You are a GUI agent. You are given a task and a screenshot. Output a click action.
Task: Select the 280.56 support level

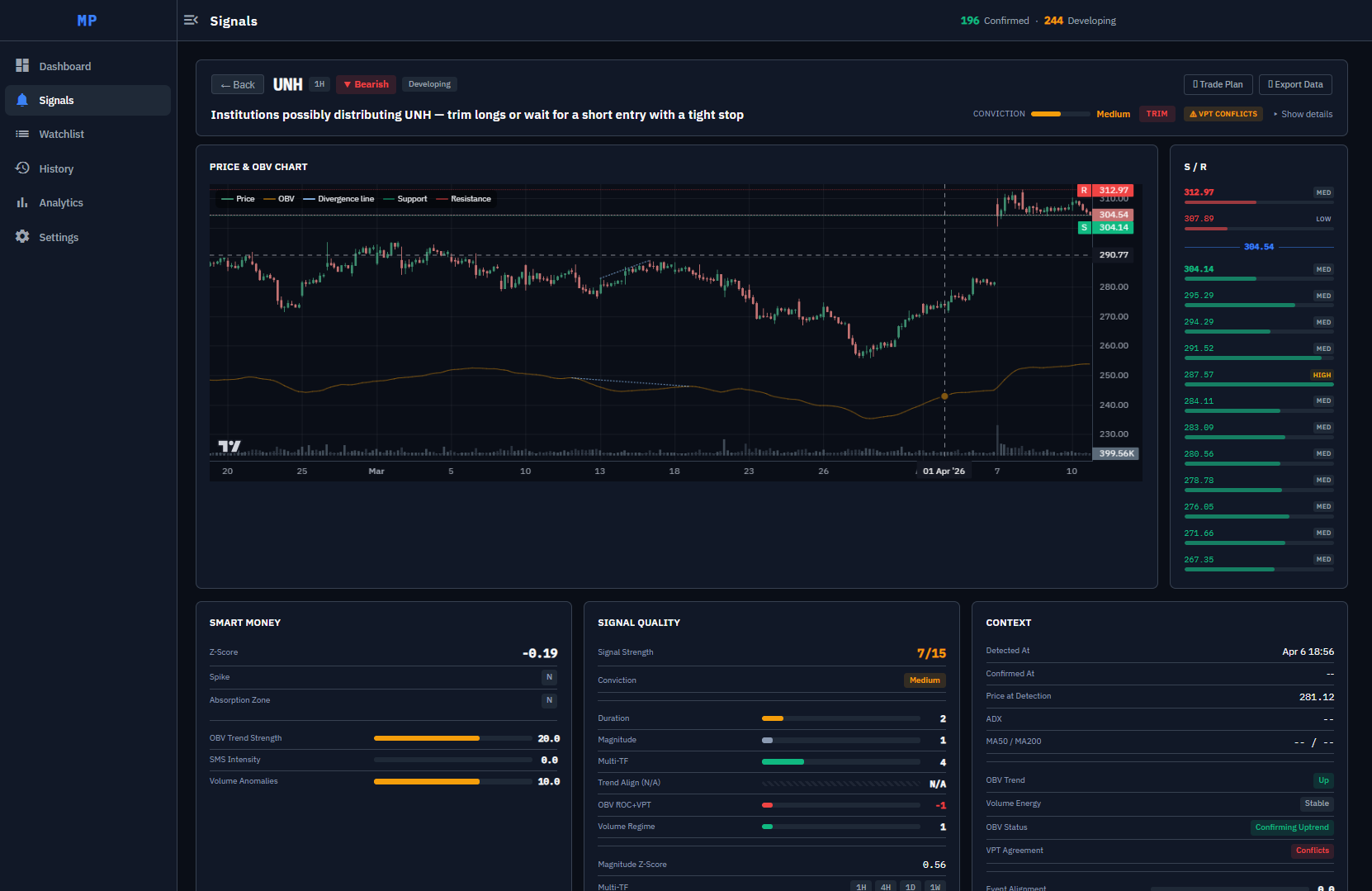pos(1259,456)
